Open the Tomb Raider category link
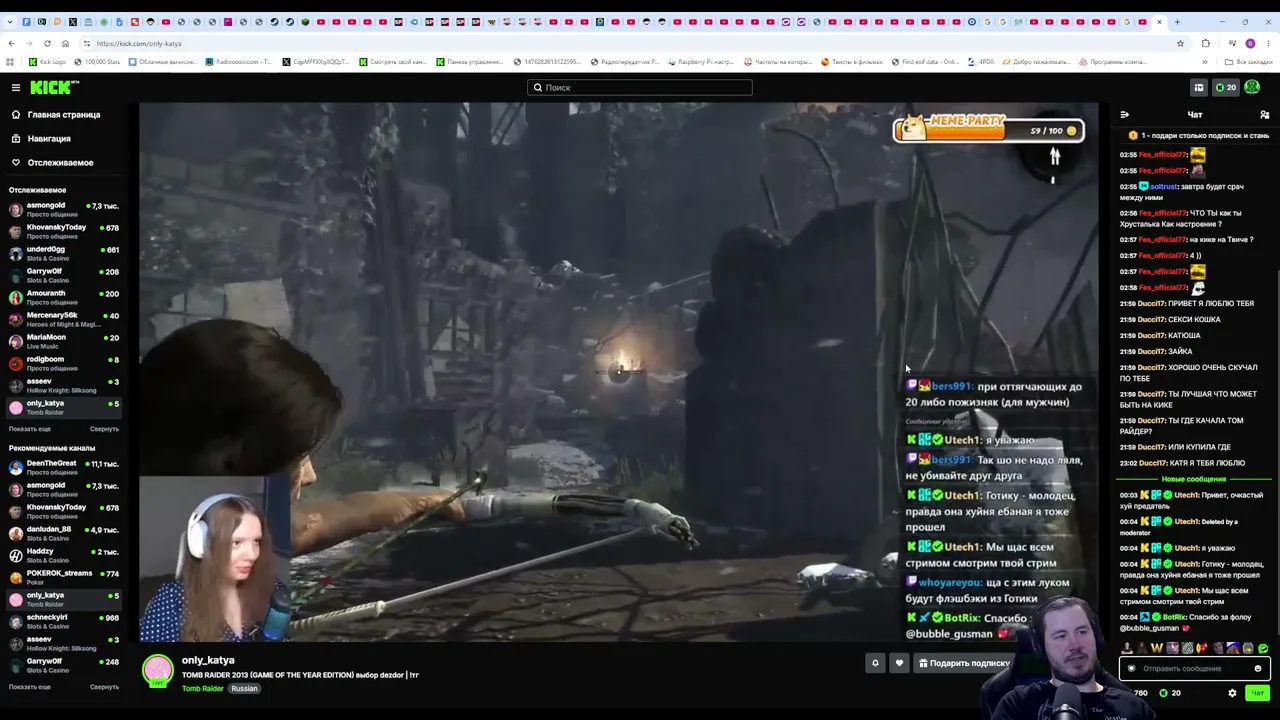Viewport: 1280px width, 720px height. click(203, 689)
